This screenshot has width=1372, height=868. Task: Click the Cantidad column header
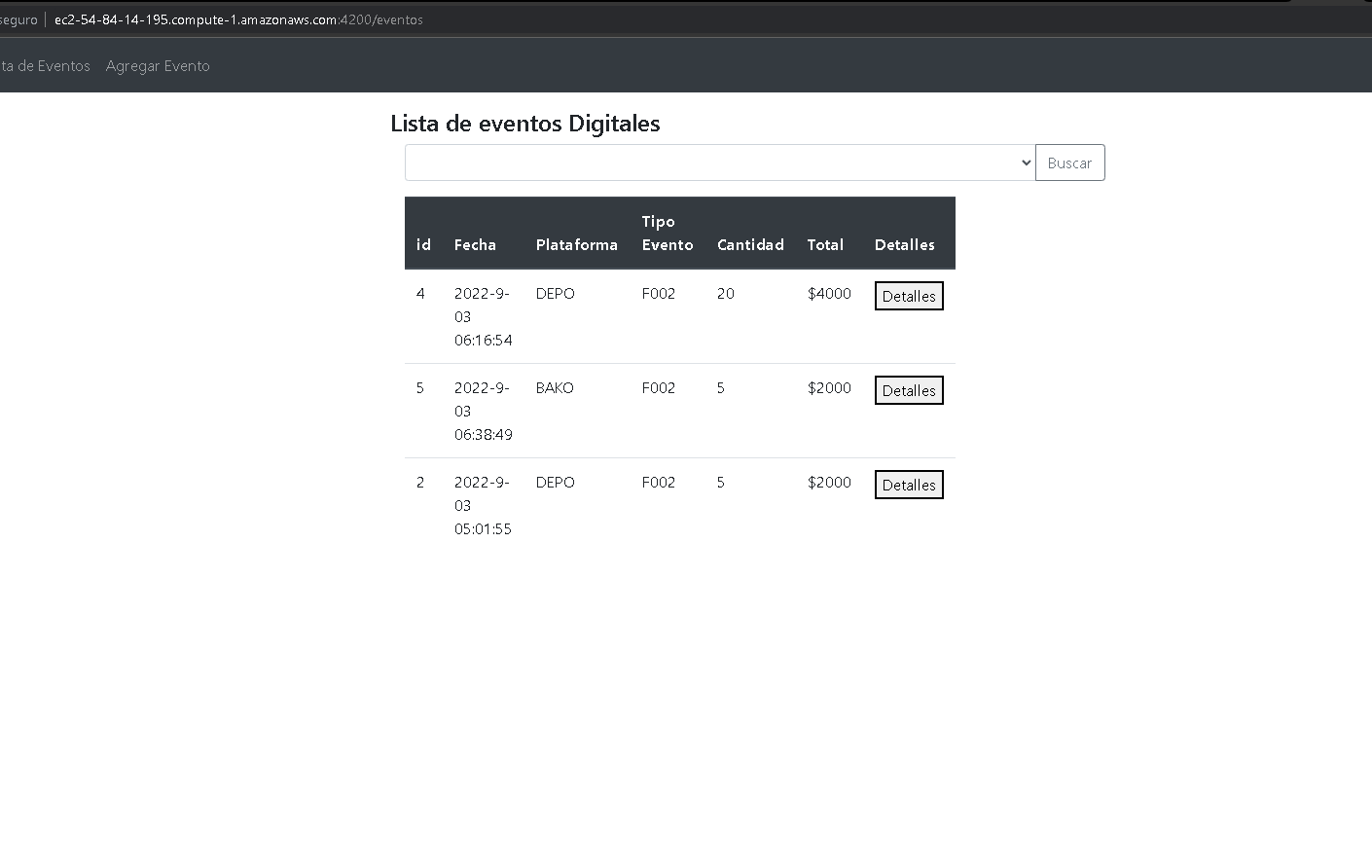(749, 244)
